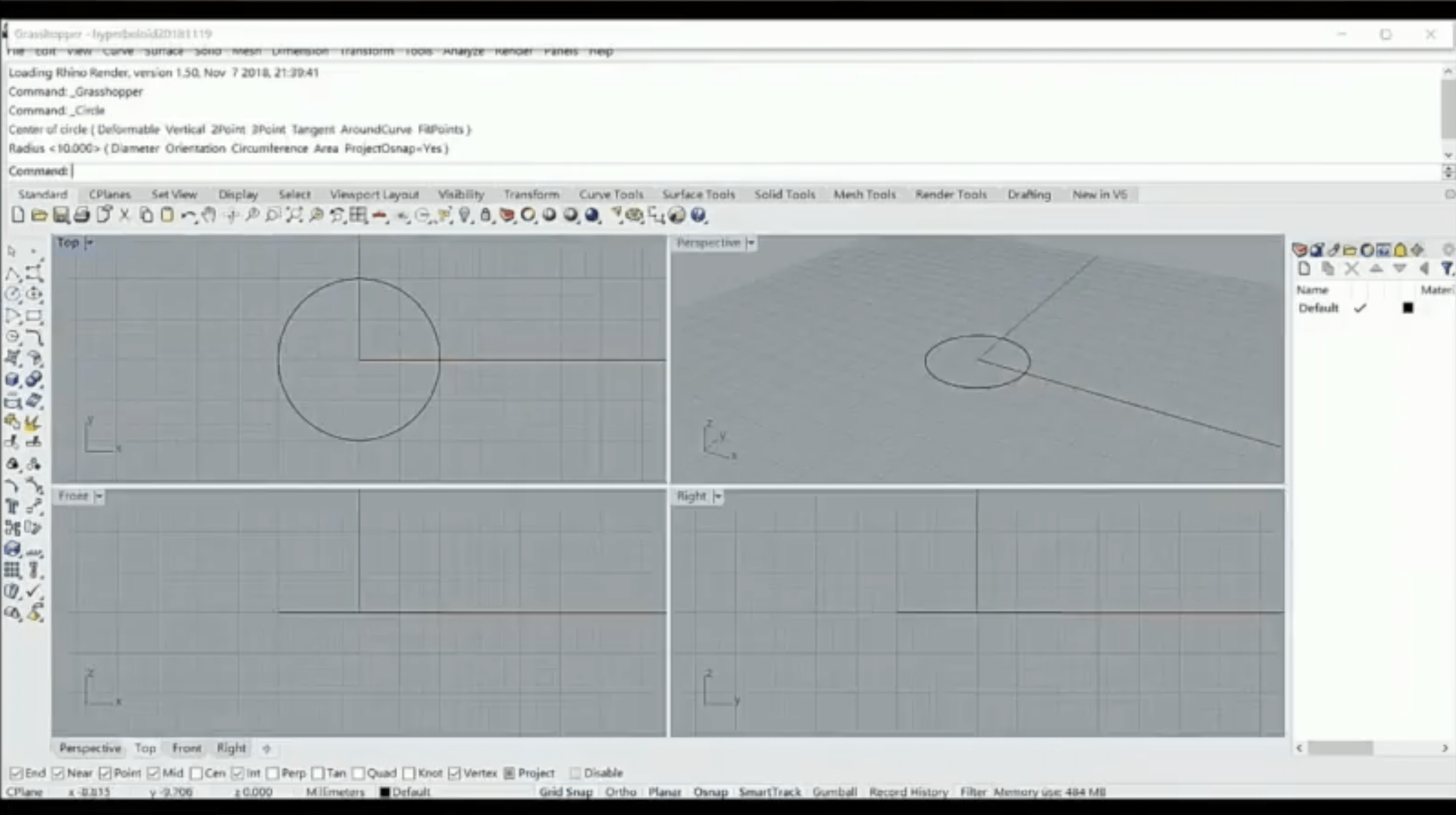Click the Open file folder icon
1456x815 pixels.
pyautogui.click(x=39, y=215)
